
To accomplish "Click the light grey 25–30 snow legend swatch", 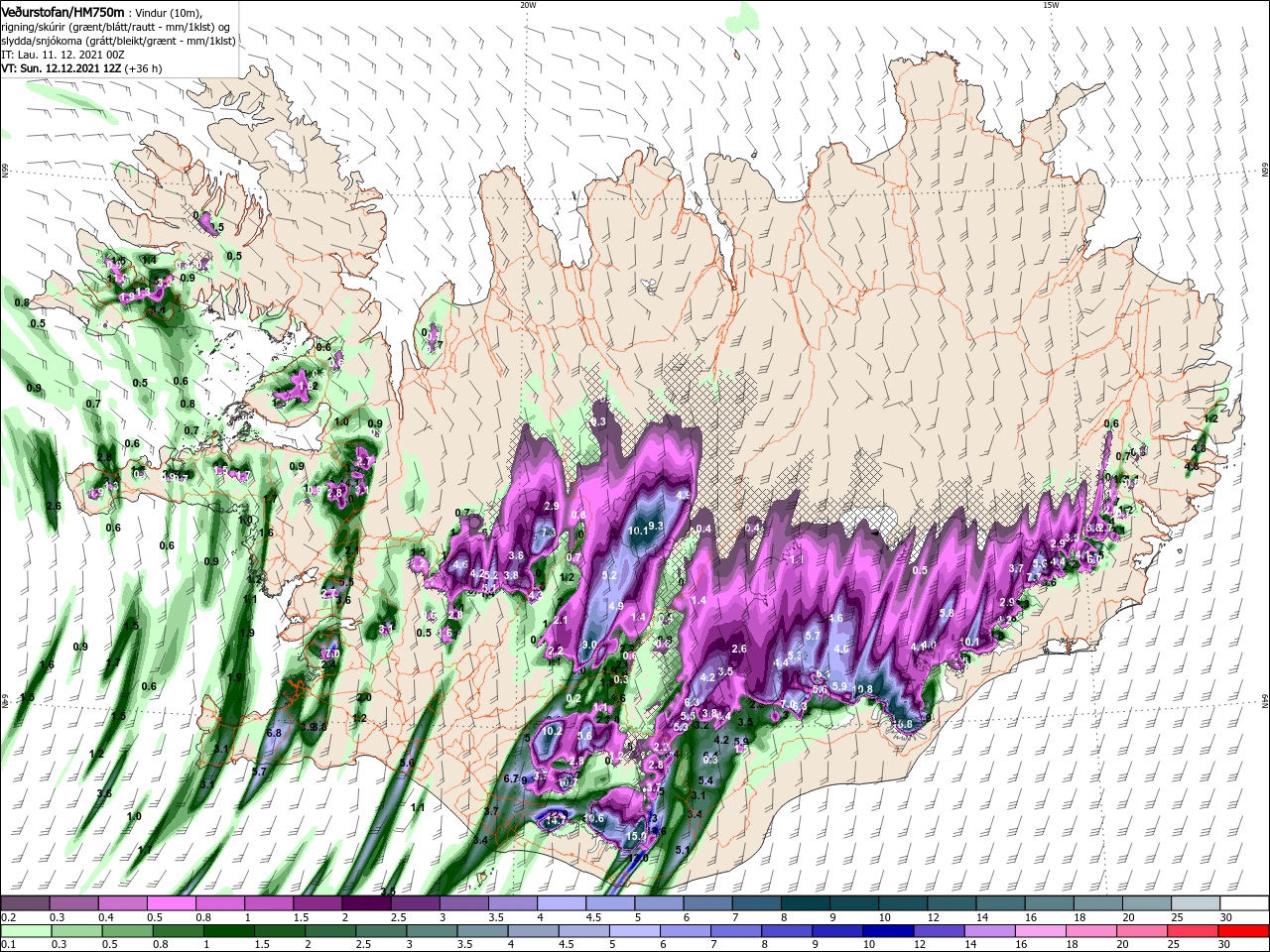I will tap(1197, 903).
